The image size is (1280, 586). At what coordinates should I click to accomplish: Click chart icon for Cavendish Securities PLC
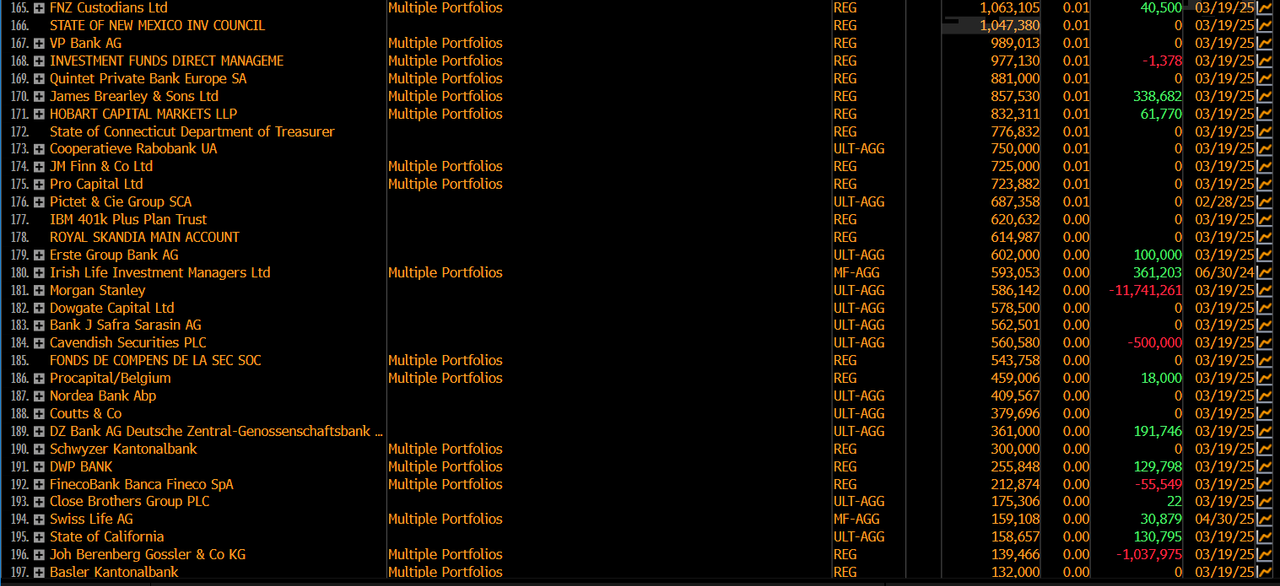pos(1264,343)
